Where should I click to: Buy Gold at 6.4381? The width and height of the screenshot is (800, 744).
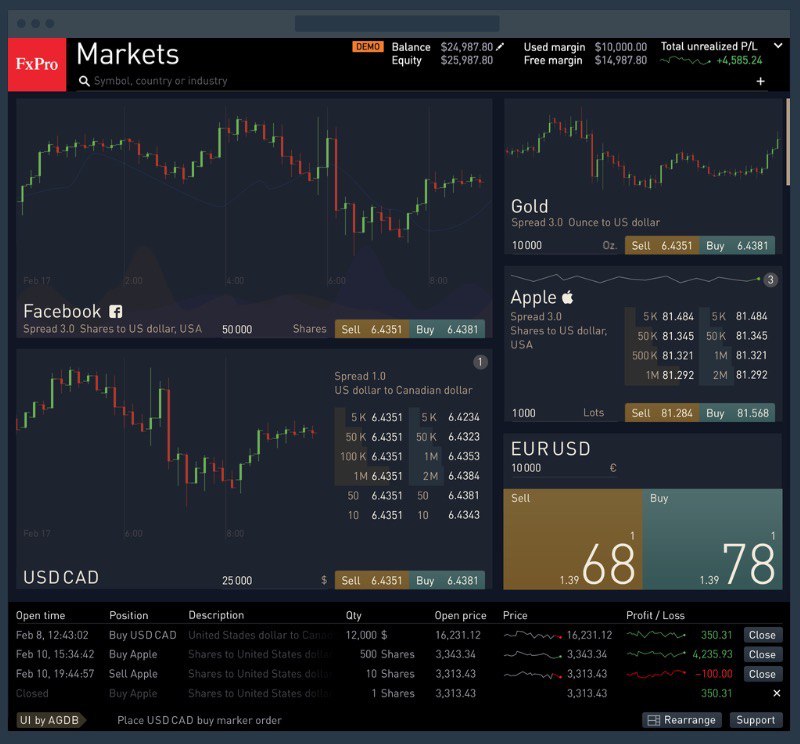tap(737, 245)
